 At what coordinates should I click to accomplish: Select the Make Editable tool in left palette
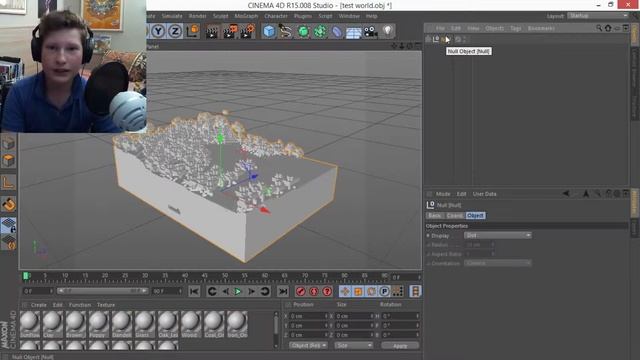[8, 143]
